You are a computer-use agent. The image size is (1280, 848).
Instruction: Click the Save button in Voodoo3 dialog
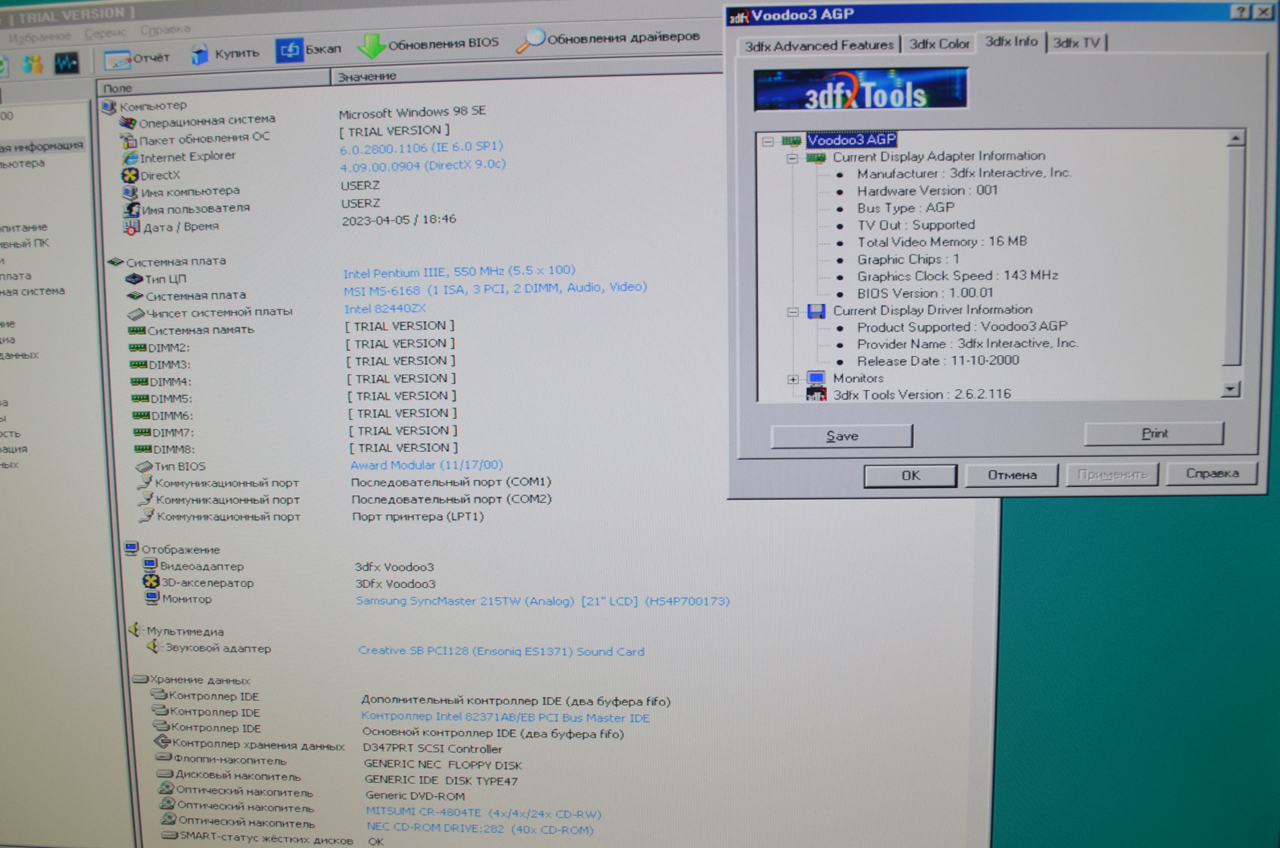(x=842, y=436)
